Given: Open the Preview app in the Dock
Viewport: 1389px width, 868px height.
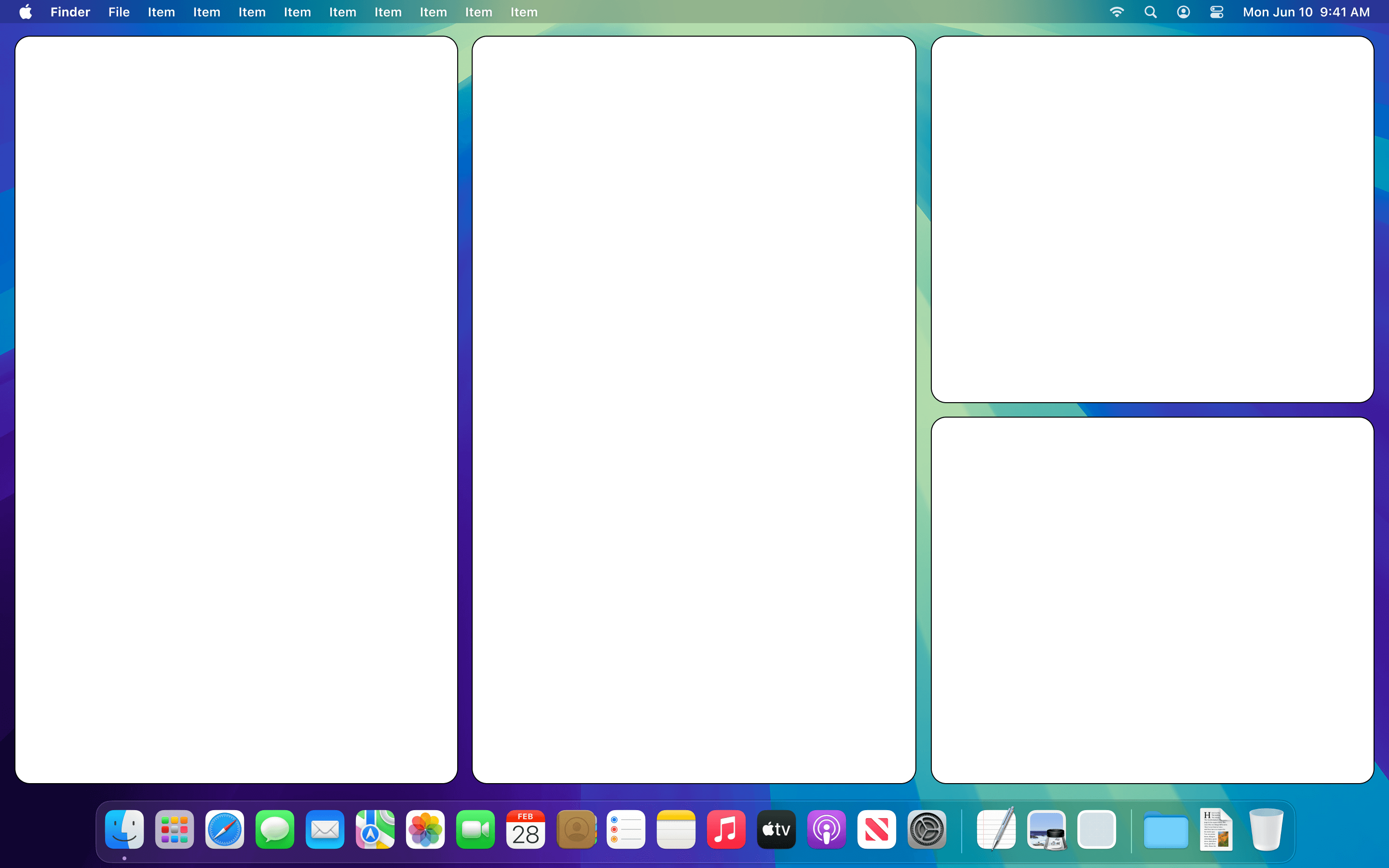Looking at the screenshot, I should [x=1047, y=829].
